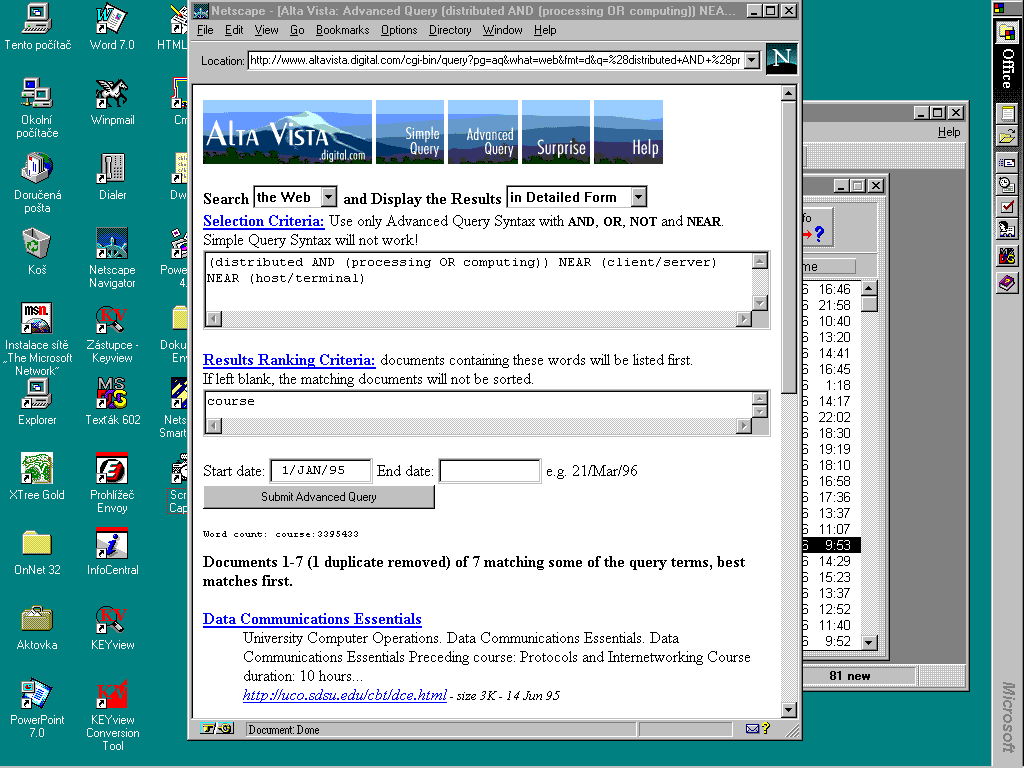This screenshot has height=768, width=1024.
Task: Click the query box horizontal scrollbar right arrow
Action: click(744, 319)
